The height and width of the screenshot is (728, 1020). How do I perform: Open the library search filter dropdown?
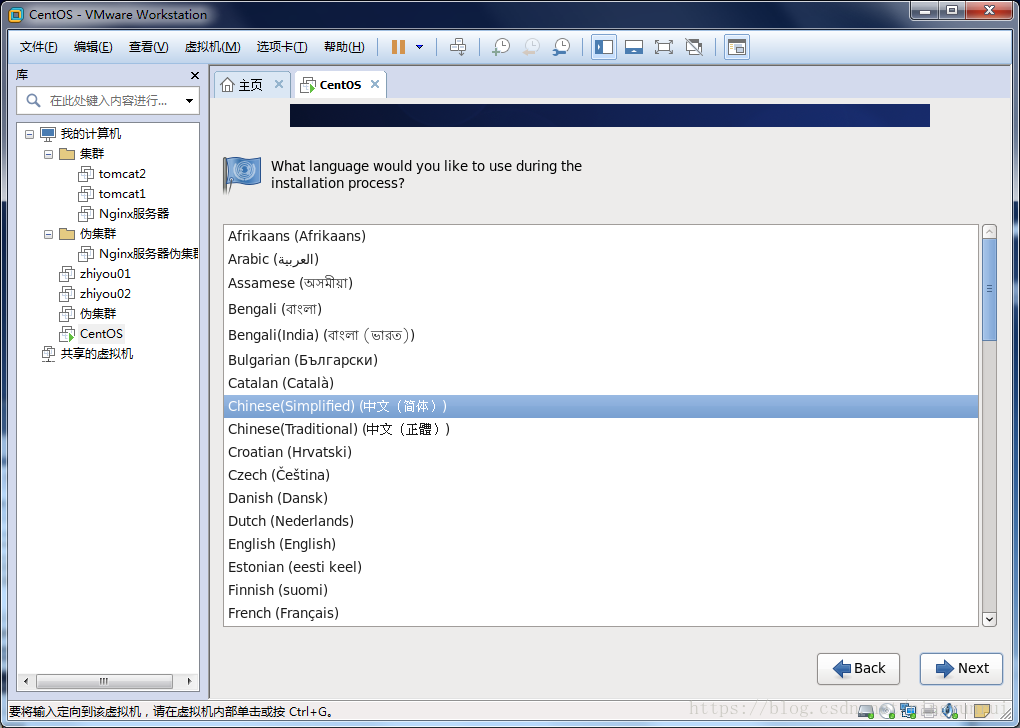pos(189,101)
